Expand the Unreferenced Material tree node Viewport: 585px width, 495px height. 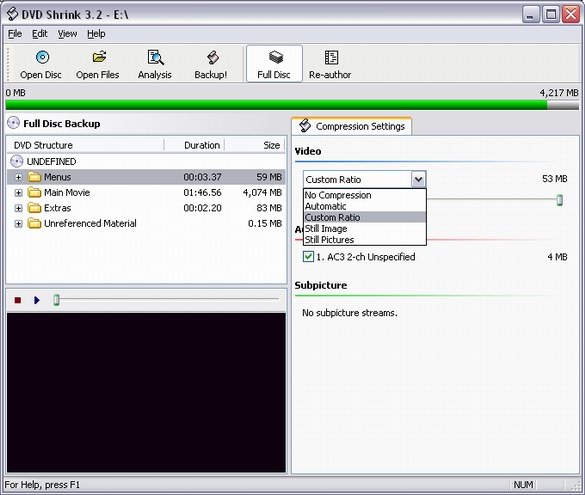pos(18,224)
